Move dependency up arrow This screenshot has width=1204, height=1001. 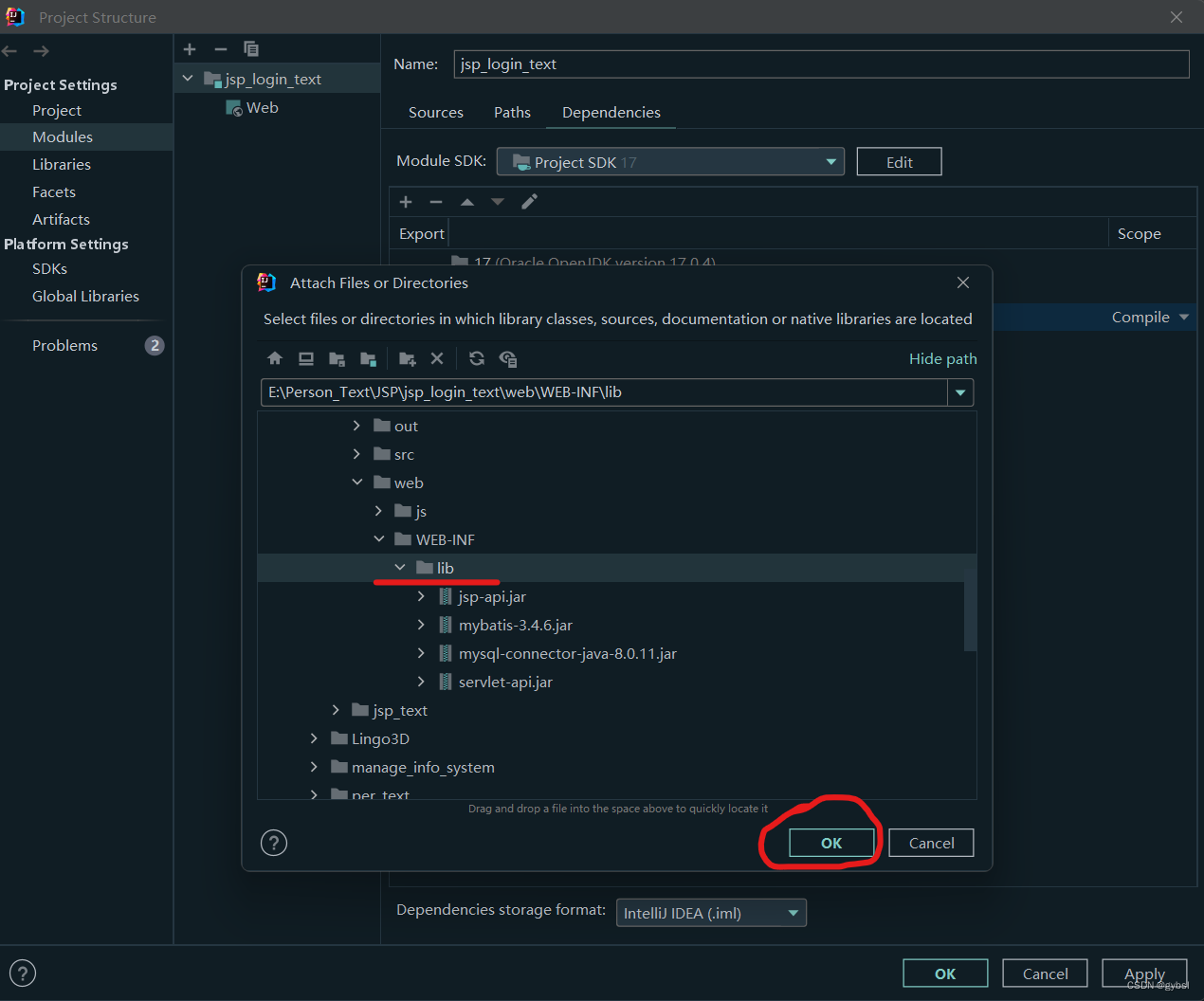coord(467,202)
